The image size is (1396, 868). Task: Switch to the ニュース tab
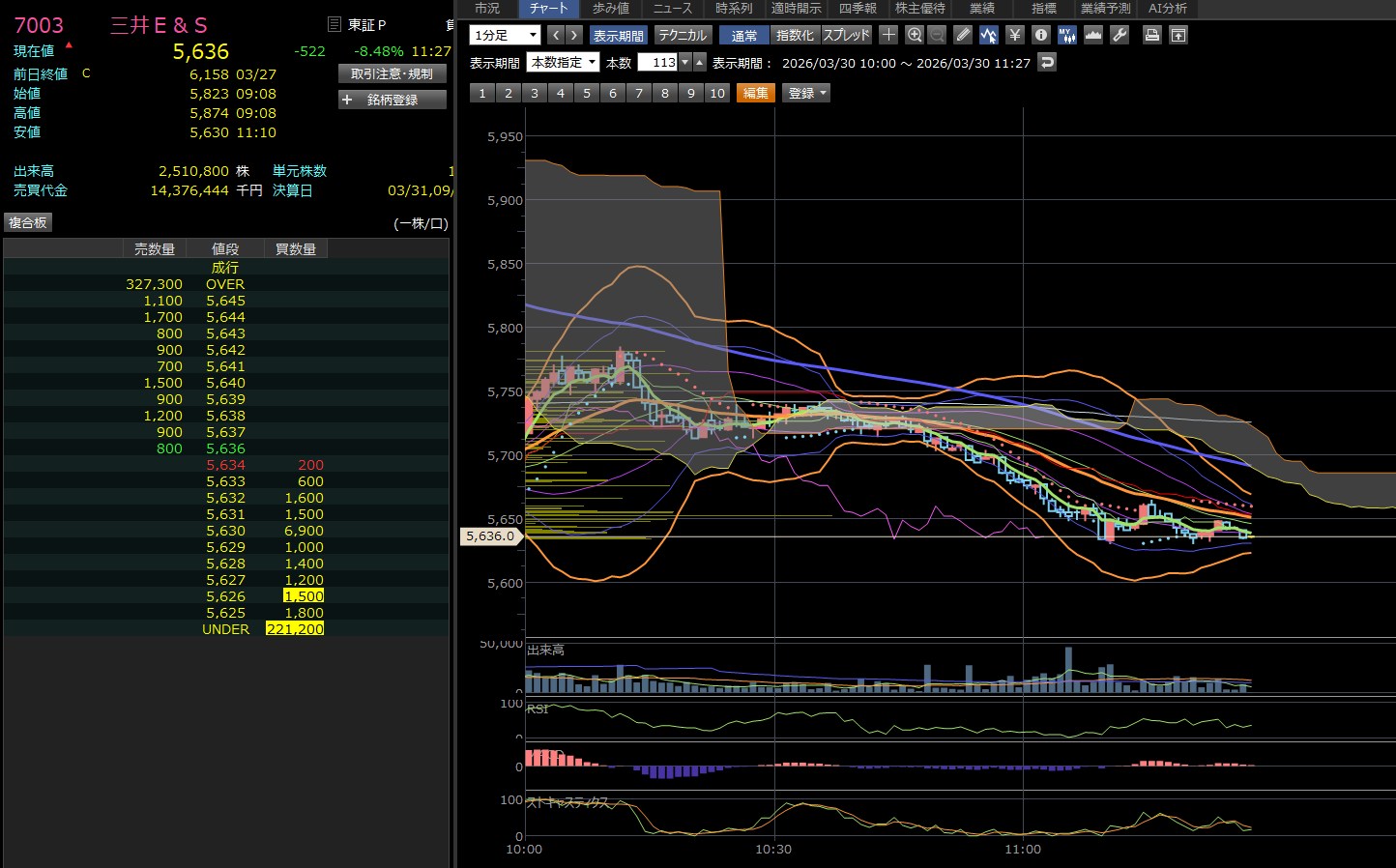coord(672,8)
